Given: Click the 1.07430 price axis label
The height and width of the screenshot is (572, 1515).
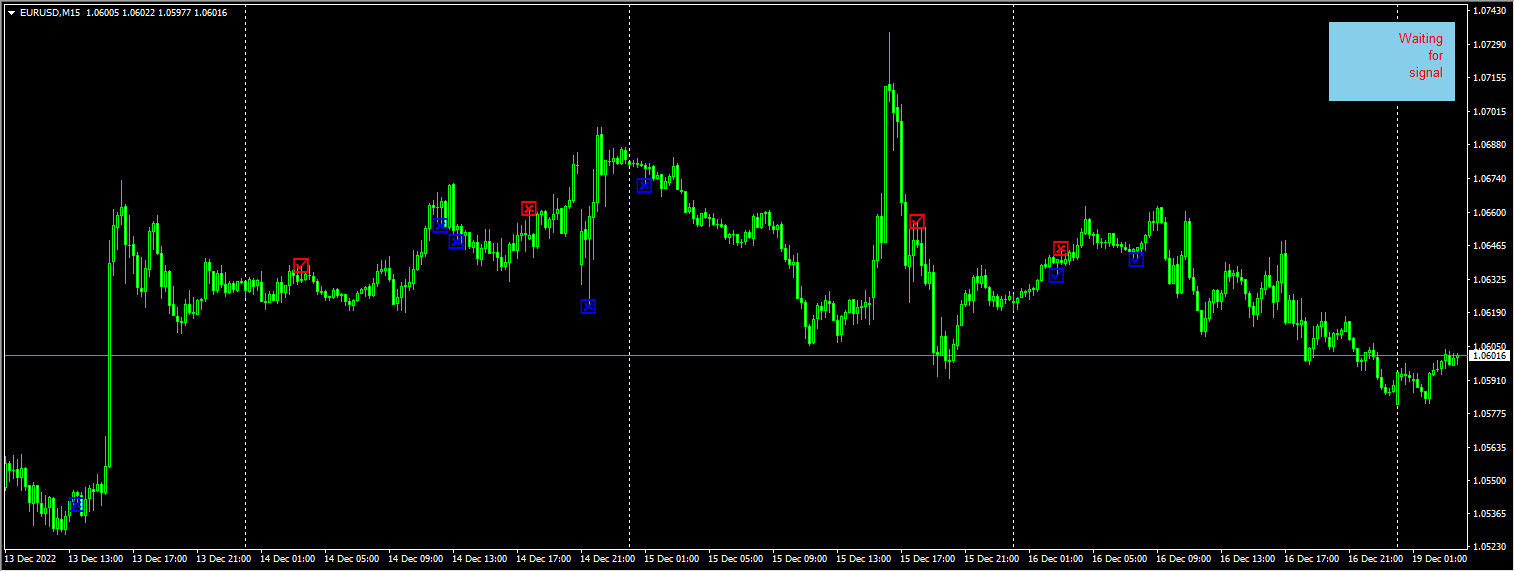Looking at the screenshot, I should click(1490, 10).
